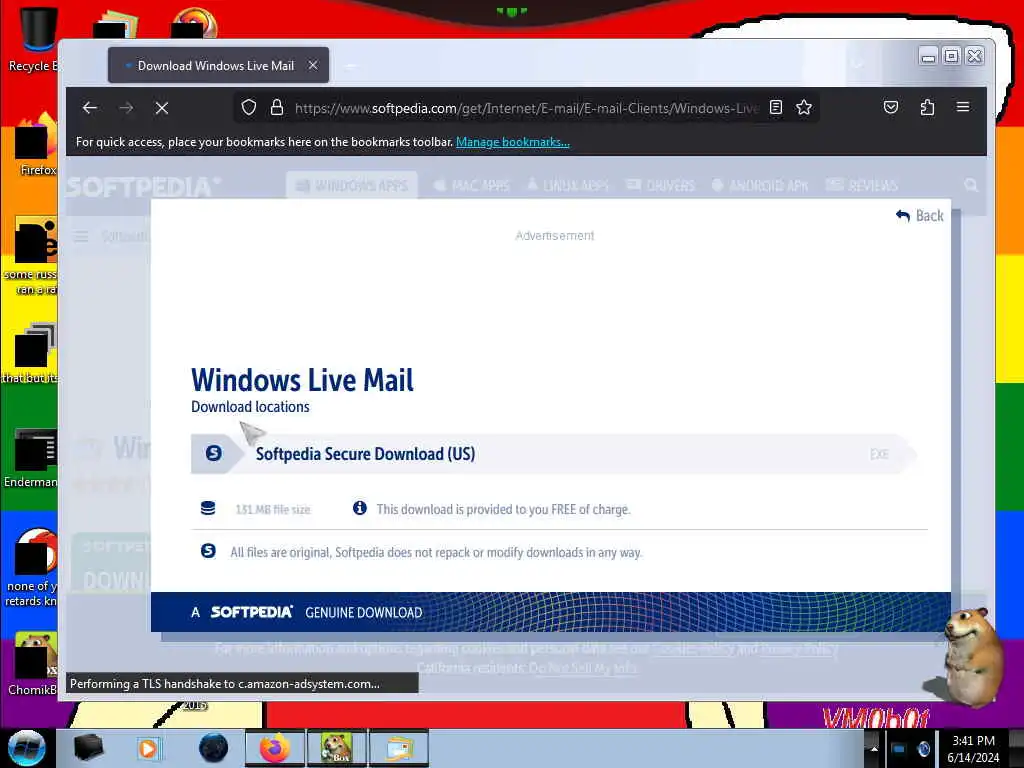Screen dimensions: 1024x768
Task: Click the file size database icon
Action: 208,508
